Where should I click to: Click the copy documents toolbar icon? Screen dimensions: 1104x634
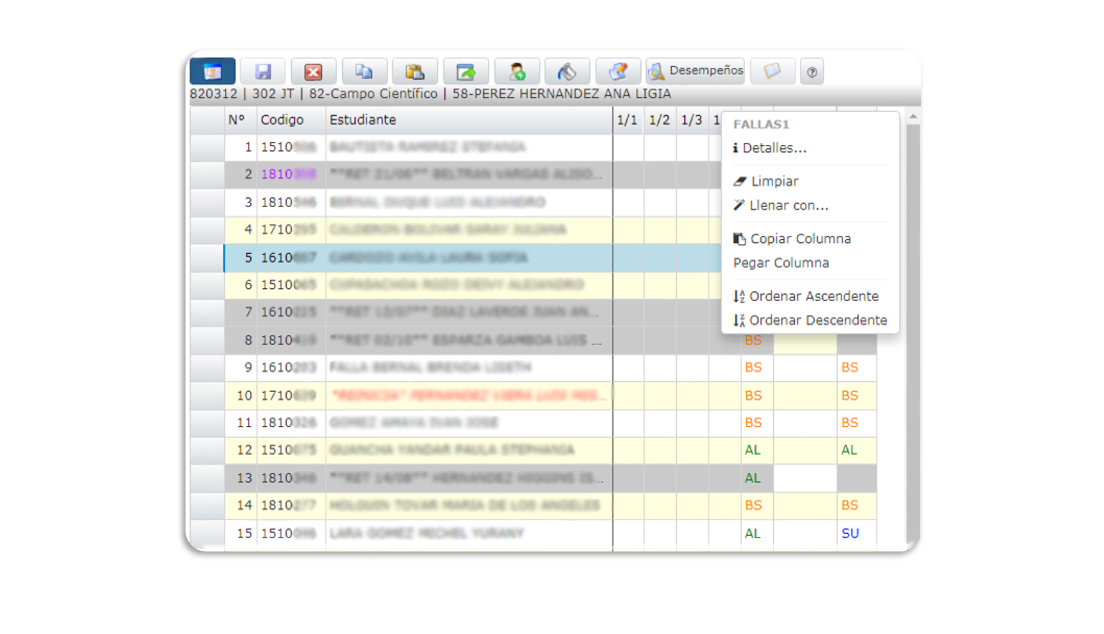364,71
